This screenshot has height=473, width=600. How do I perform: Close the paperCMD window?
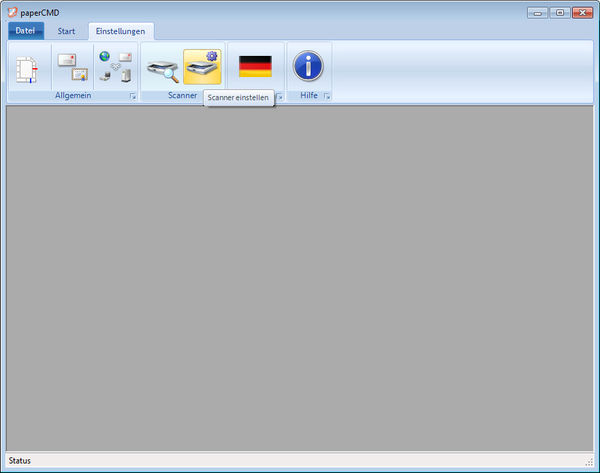[x=582, y=13]
